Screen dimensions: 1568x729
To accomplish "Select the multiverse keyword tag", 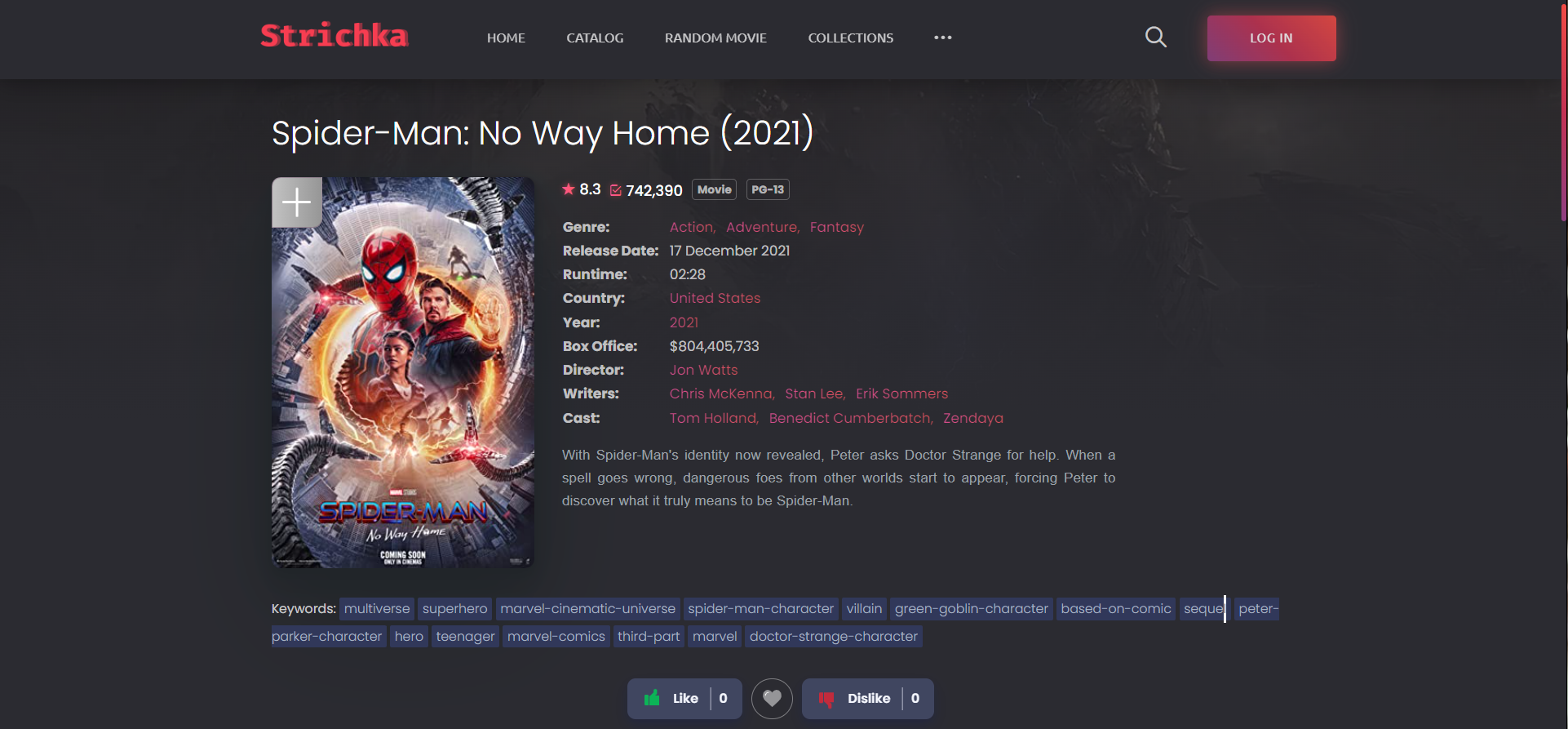I will (377, 609).
